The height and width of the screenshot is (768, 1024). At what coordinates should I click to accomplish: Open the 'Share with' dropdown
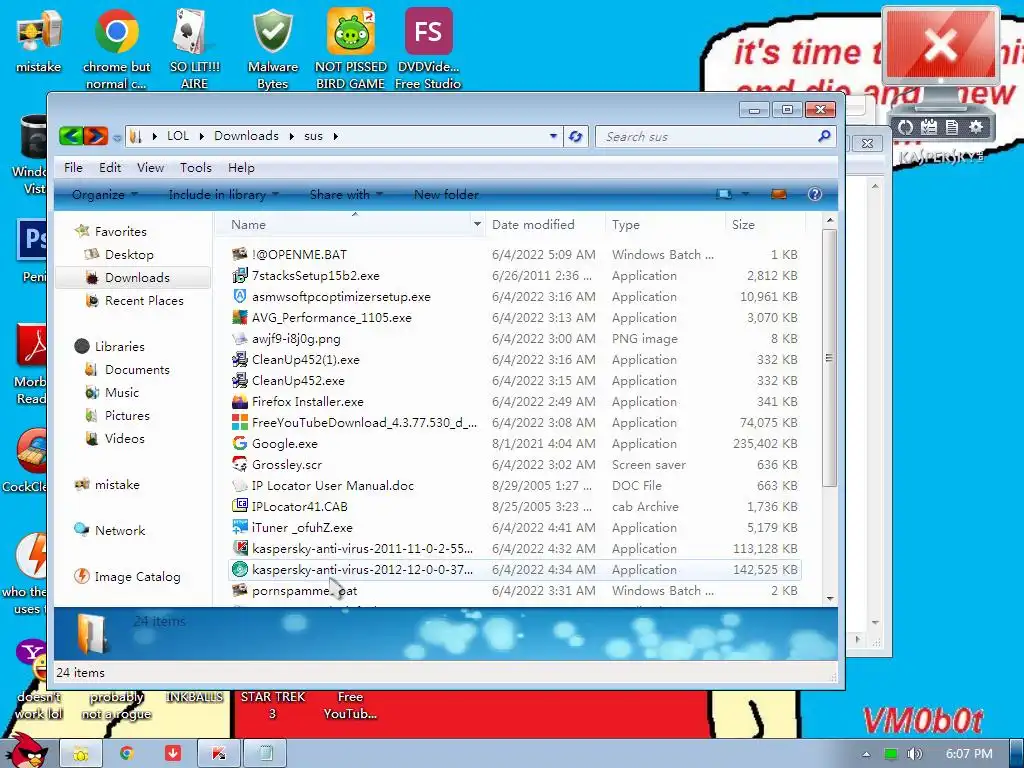pos(346,195)
